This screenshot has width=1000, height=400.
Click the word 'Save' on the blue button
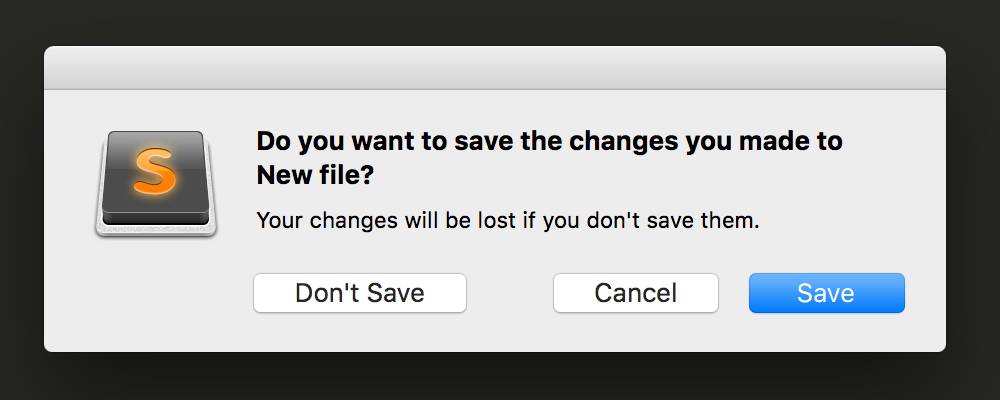826,293
